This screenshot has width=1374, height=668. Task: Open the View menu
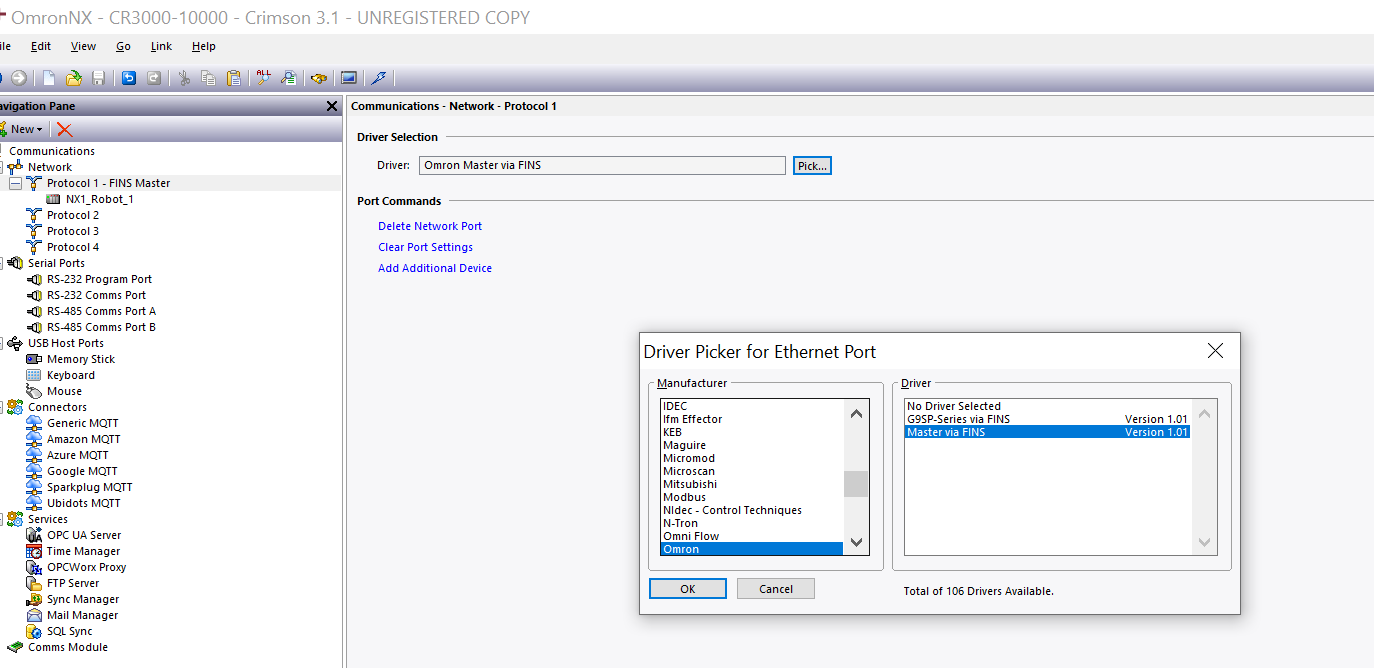click(83, 46)
